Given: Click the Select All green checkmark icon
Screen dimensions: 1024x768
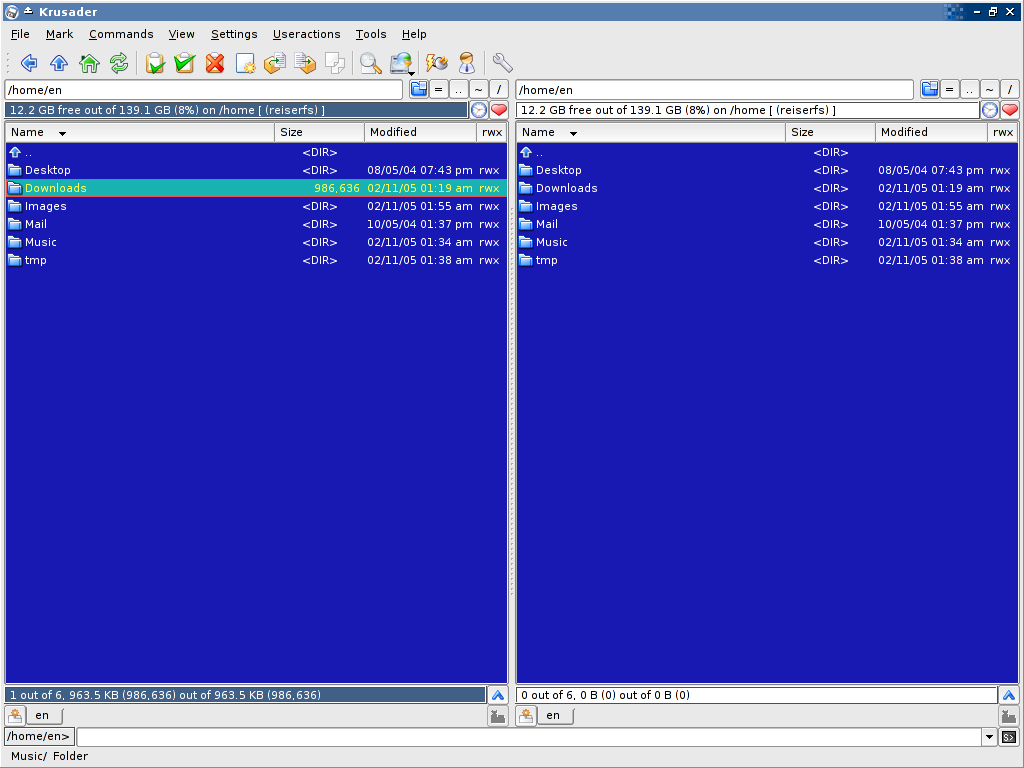Looking at the screenshot, I should (185, 63).
